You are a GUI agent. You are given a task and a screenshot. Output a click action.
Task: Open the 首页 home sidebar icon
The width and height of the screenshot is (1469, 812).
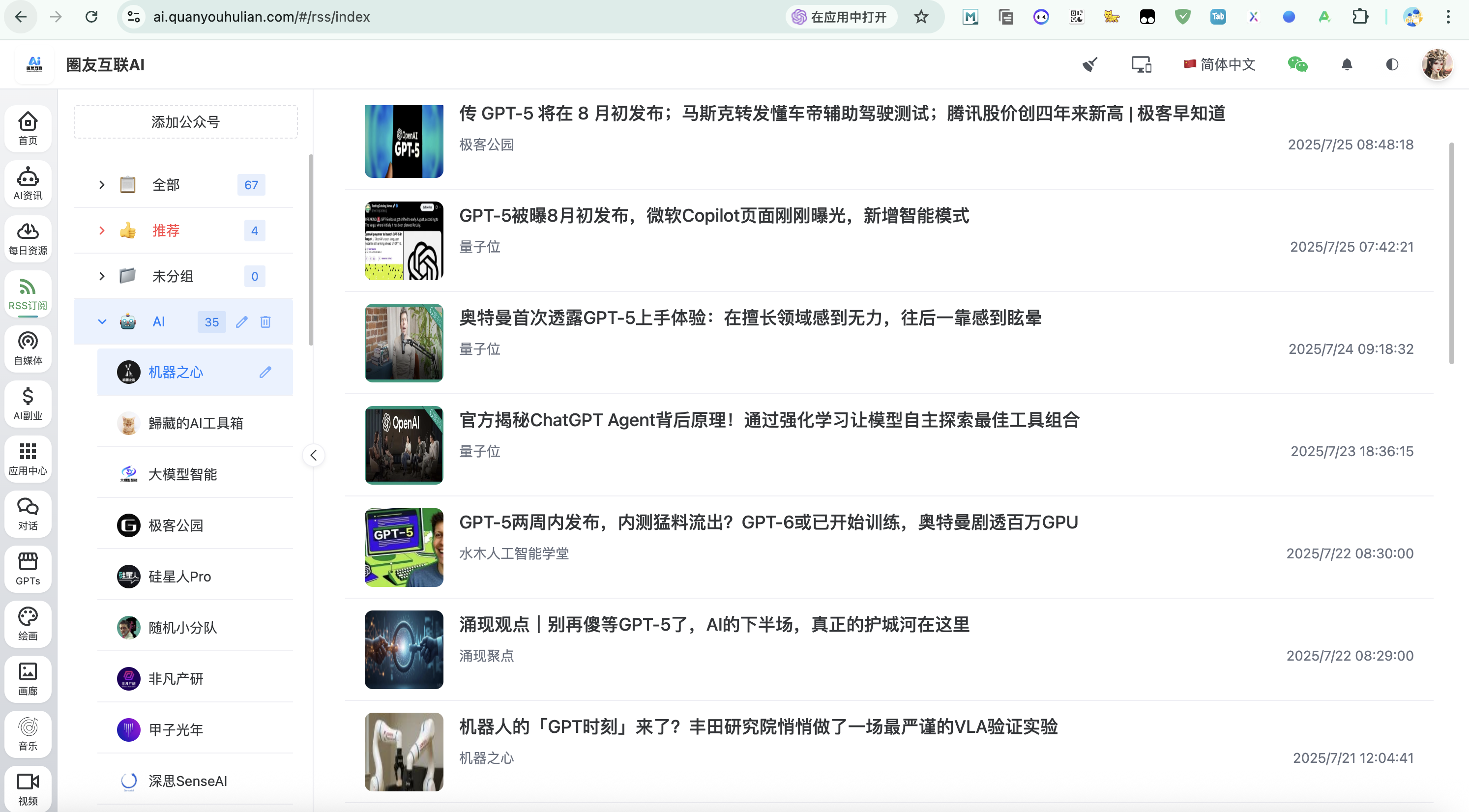click(28, 128)
